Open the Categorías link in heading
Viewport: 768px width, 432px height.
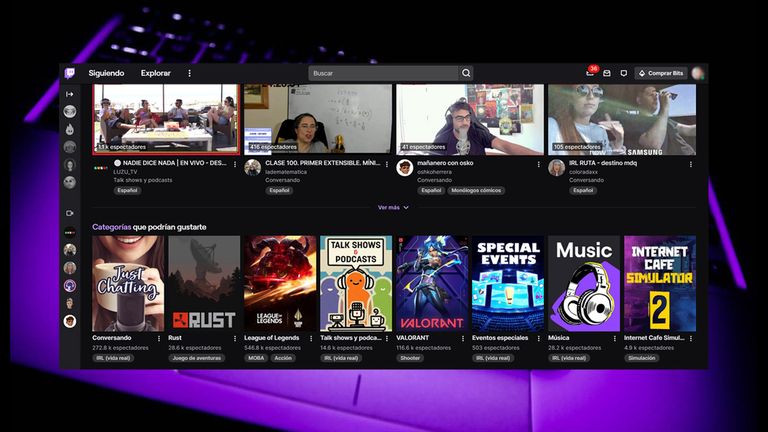[112, 227]
